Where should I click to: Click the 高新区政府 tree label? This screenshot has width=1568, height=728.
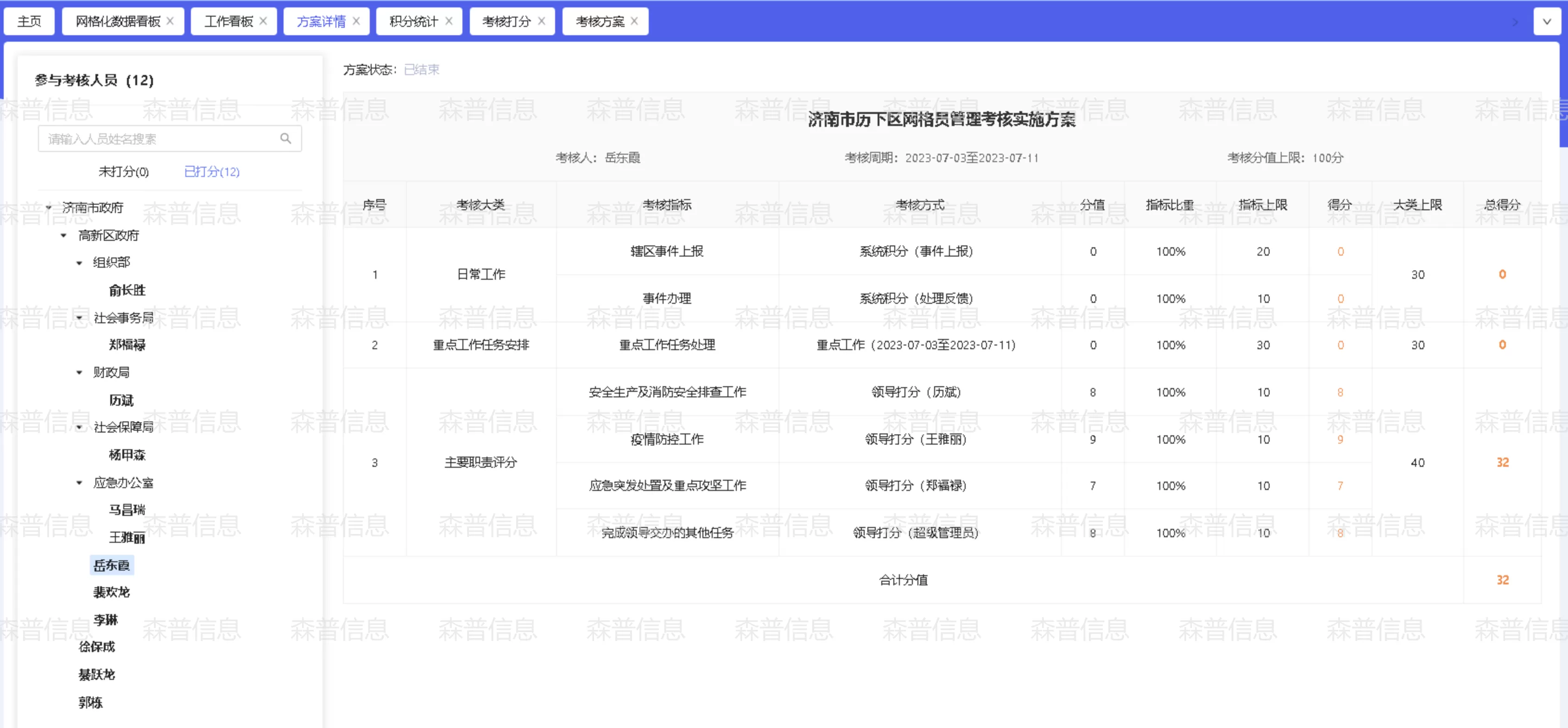click(108, 236)
